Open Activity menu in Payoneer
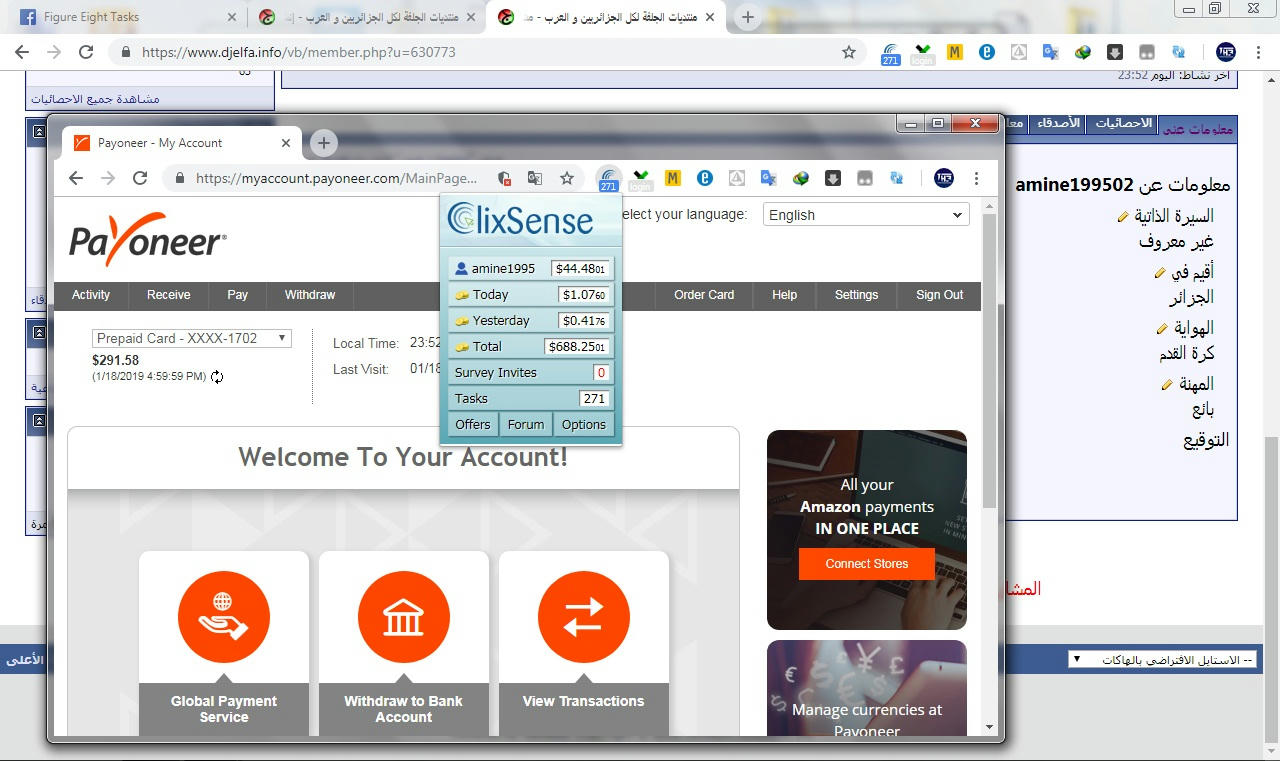 click(91, 295)
